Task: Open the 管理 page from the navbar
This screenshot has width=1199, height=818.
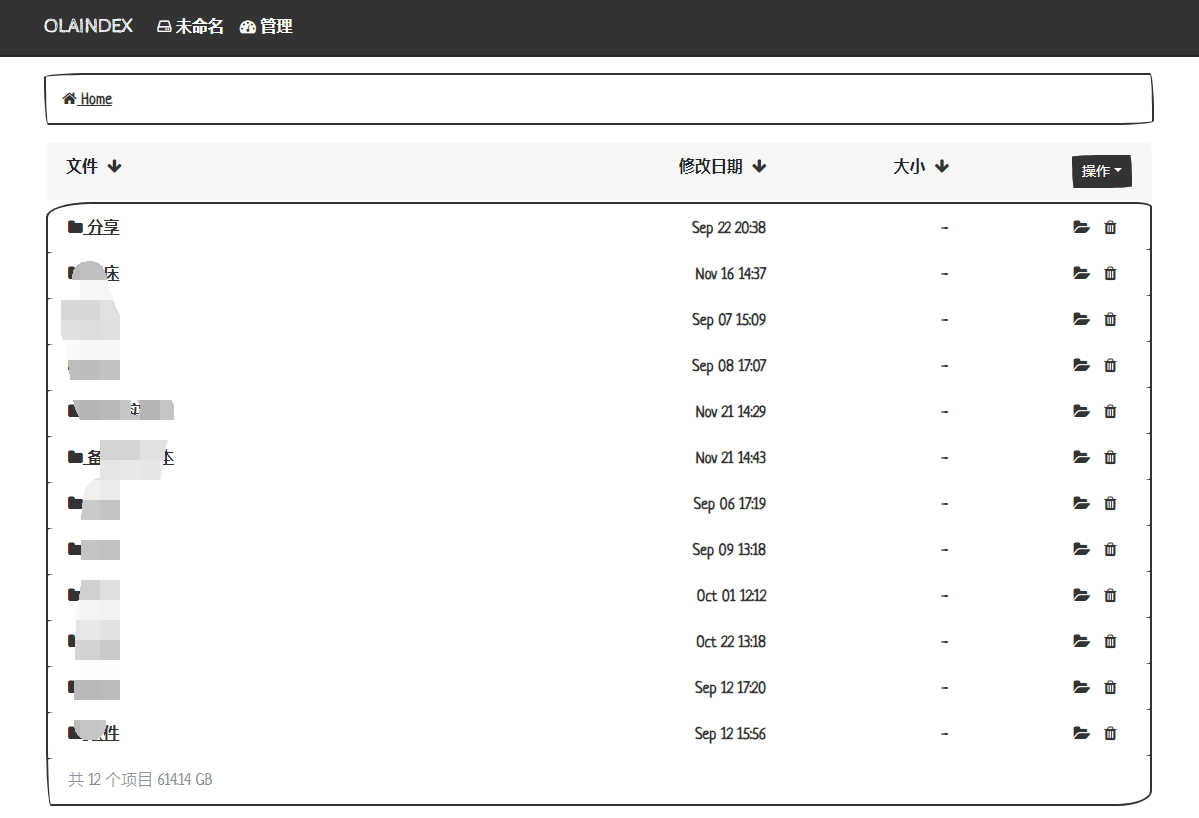Action: coord(276,26)
